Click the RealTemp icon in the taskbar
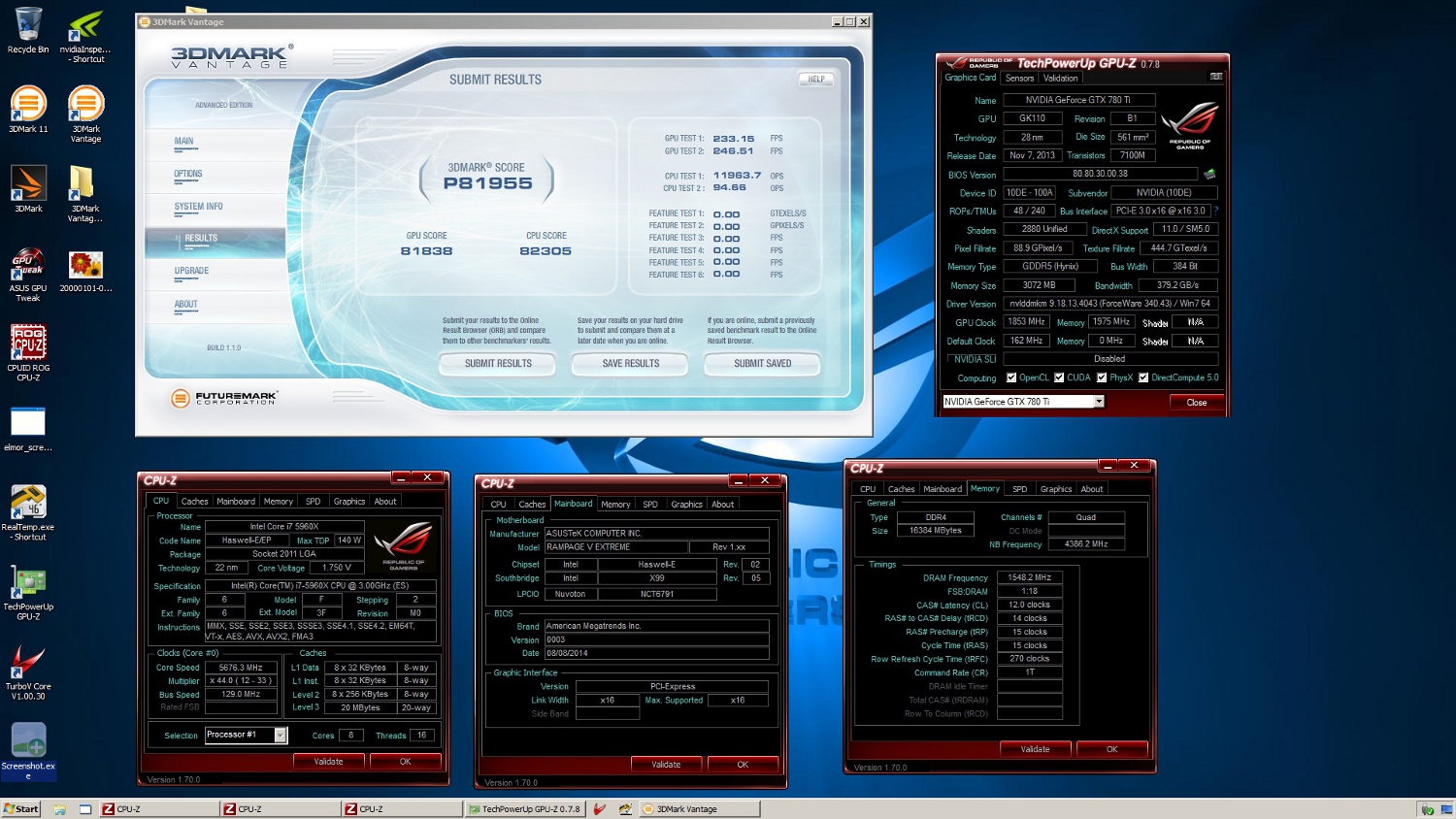 pos(626,809)
